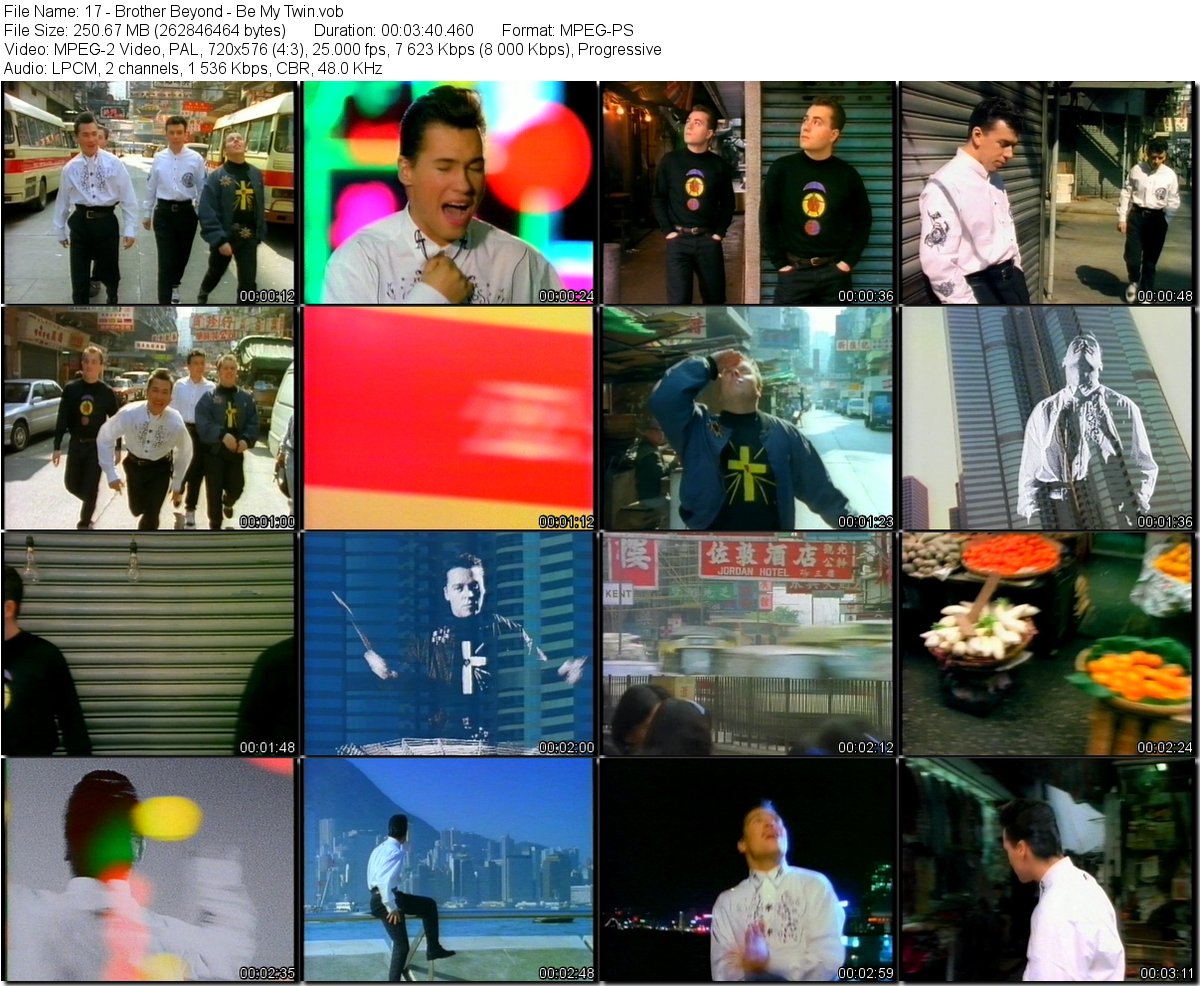The width and height of the screenshot is (1200, 986).
Task: Select the red blurred frame at 00:01:12
Action: 448,418
